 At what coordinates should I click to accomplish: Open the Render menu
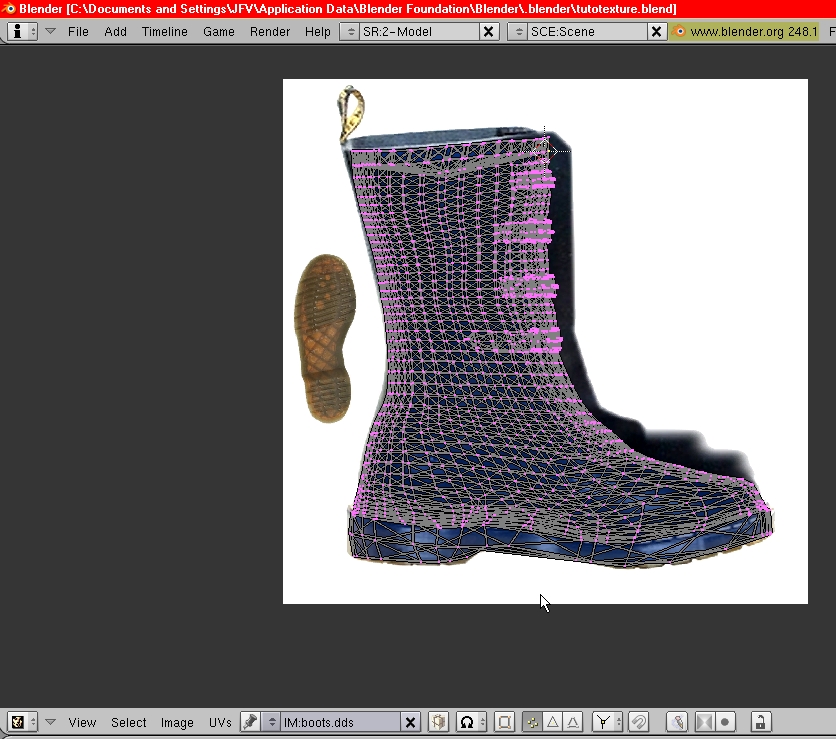coord(270,31)
